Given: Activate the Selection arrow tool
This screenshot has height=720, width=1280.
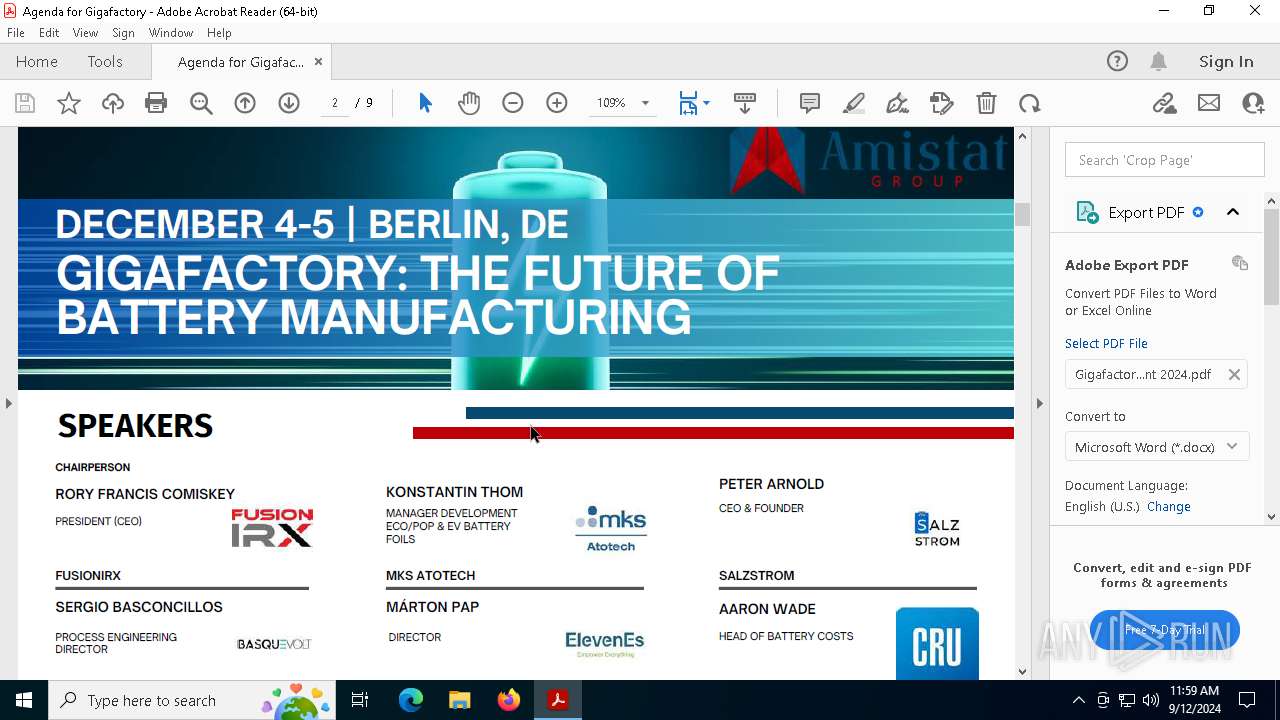Looking at the screenshot, I should (x=425, y=103).
